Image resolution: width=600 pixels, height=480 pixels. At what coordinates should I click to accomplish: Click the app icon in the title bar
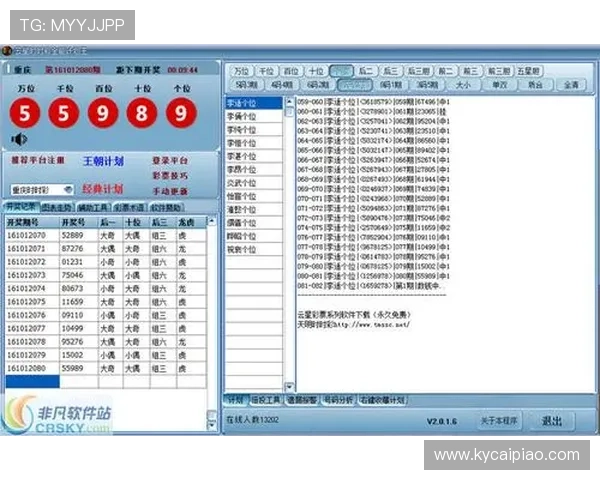point(7,51)
